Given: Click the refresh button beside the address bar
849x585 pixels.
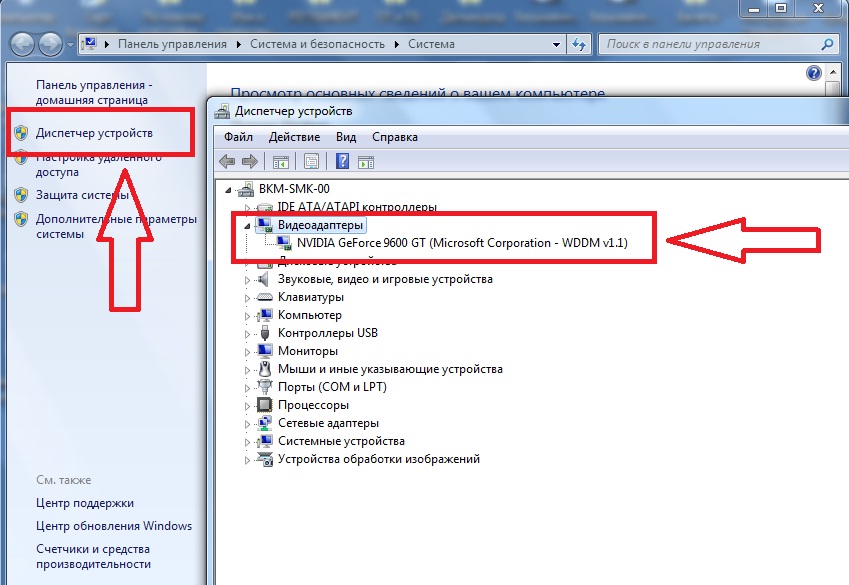Looking at the screenshot, I should [x=579, y=44].
